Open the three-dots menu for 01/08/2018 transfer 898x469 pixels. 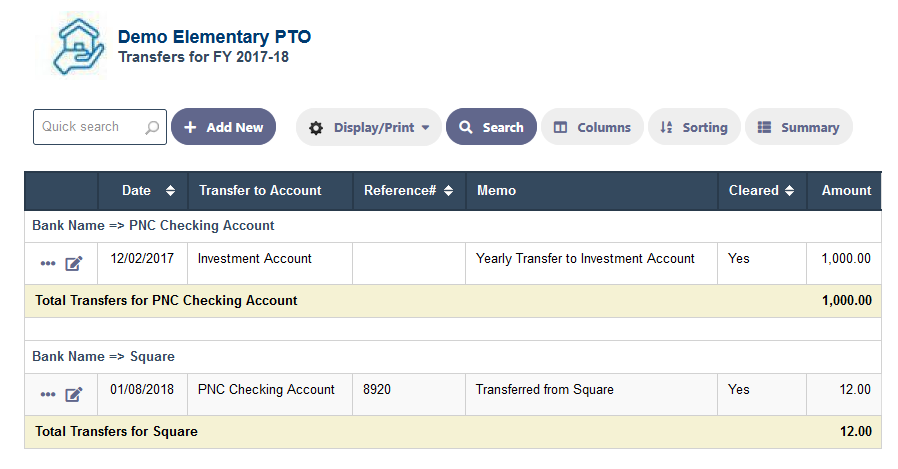[48, 395]
